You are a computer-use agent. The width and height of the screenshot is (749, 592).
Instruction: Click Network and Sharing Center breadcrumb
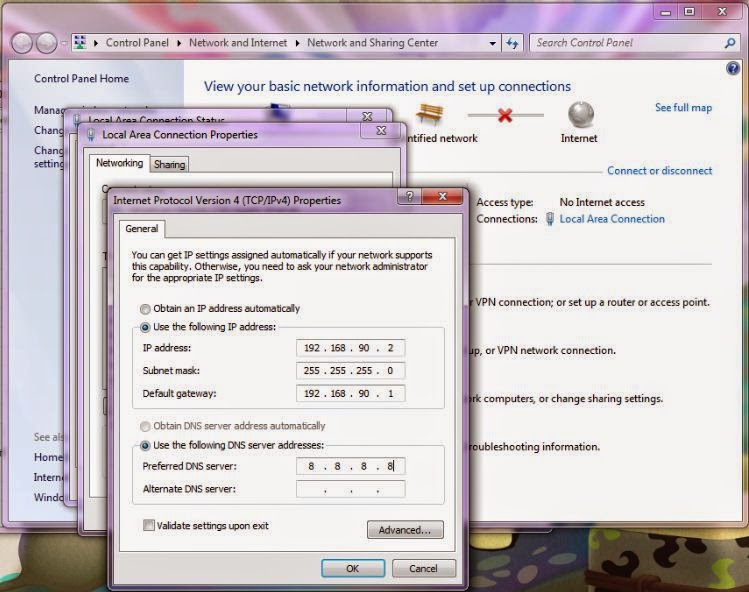point(373,43)
